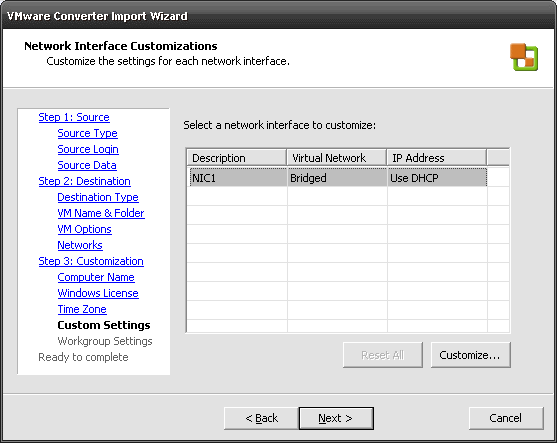Select the NIC1 interface row

[338, 178]
